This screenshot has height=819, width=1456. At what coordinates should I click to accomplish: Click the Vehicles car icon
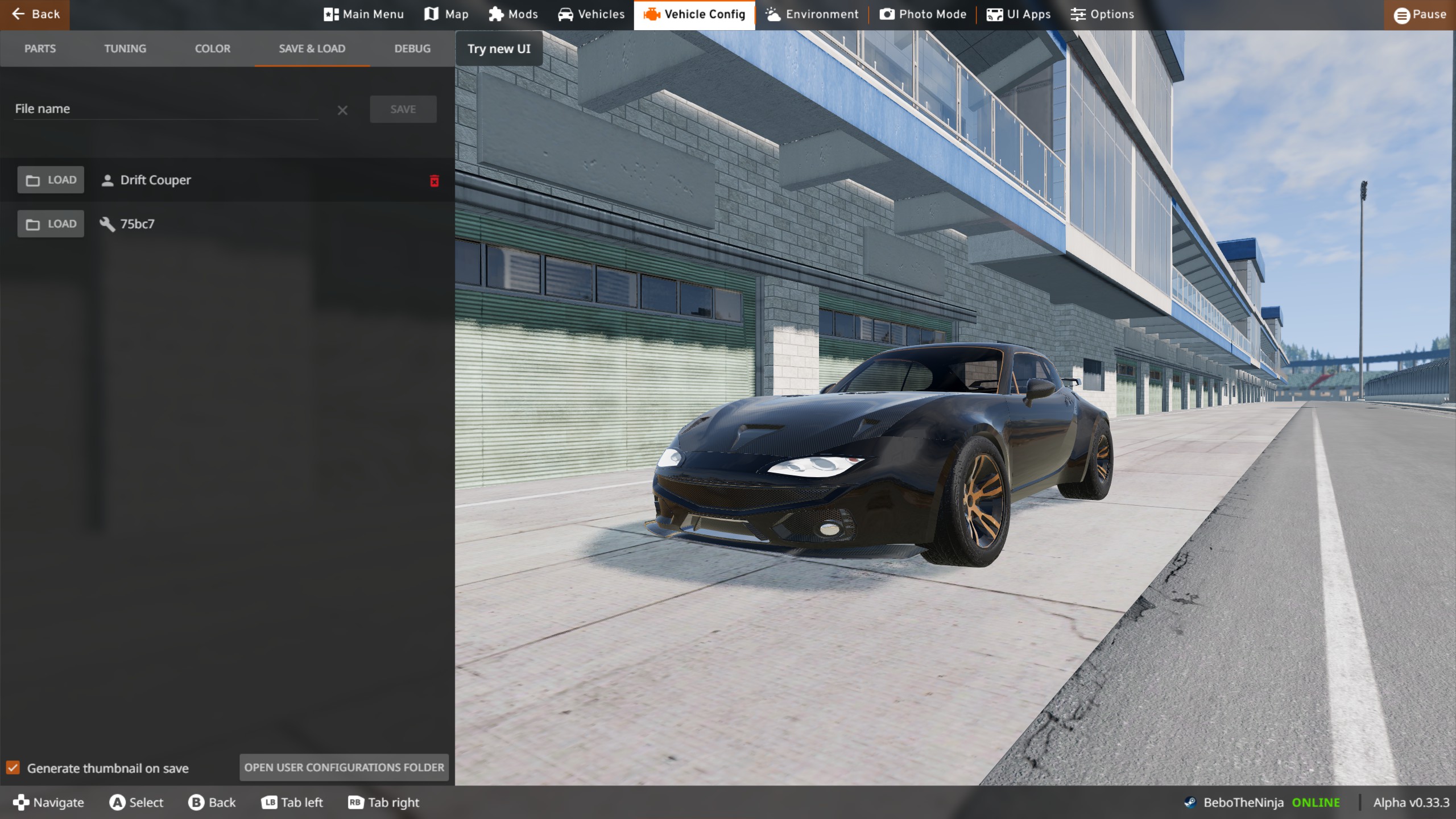(565, 15)
